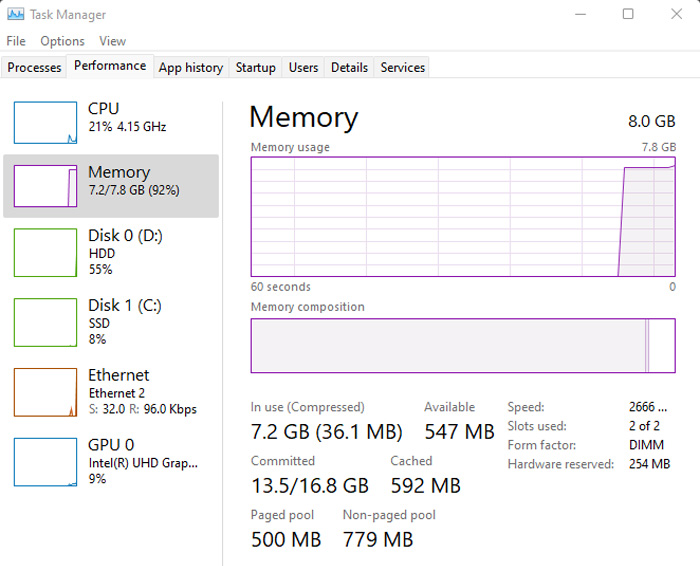Show the GPU 0 Intel UHD graph
Image resolution: width=700 pixels, height=566 pixels.
[111, 462]
